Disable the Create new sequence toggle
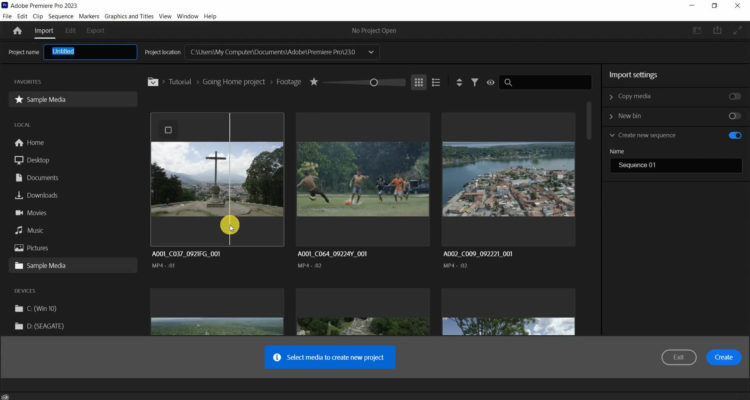750x400 pixels. pos(735,135)
